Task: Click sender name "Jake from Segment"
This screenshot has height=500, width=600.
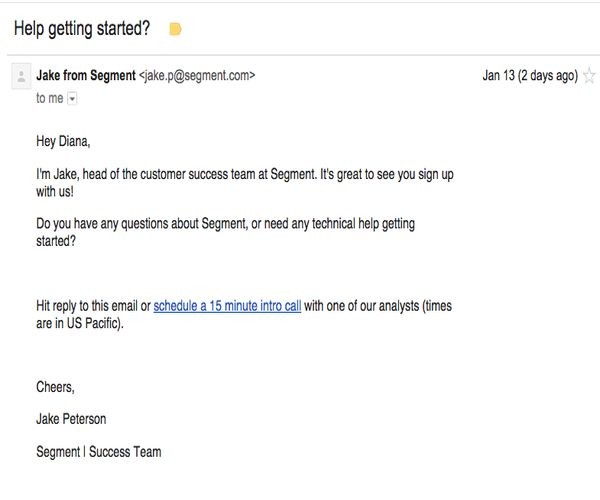Action: click(x=86, y=75)
